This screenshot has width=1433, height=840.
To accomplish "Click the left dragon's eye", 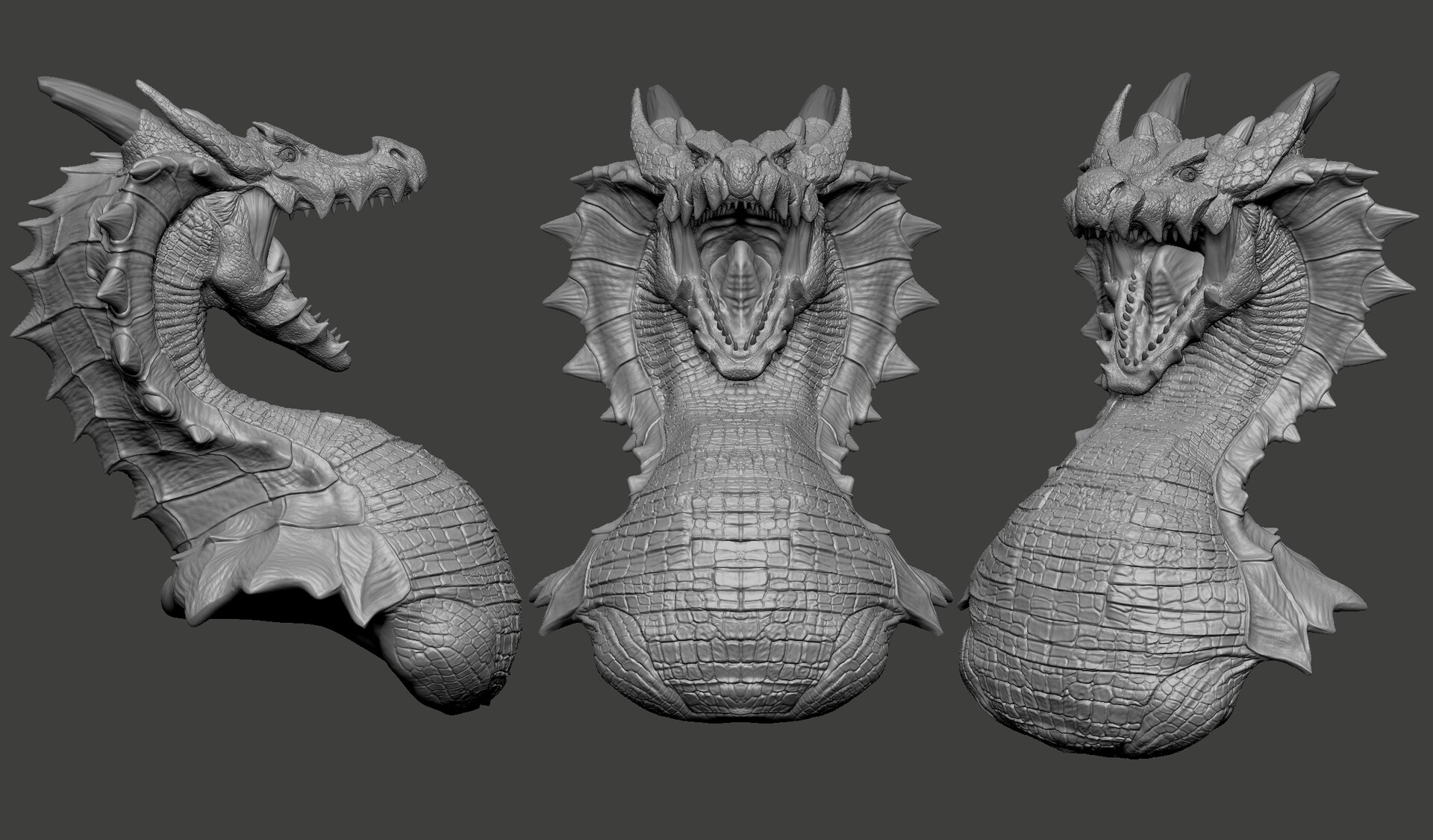I will pyautogui.click(x=289, y=153).
